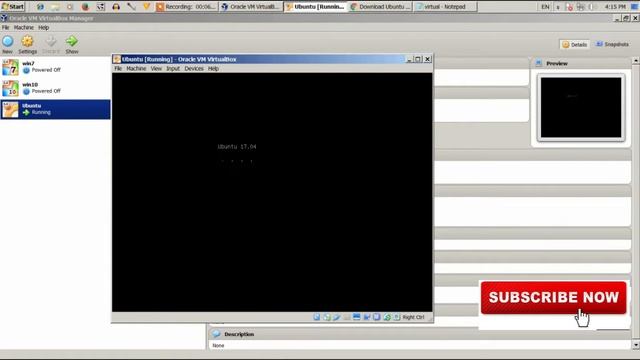The image size is (640, 360).
Task: Click the Preview section header icon
Action: (539, 63)
